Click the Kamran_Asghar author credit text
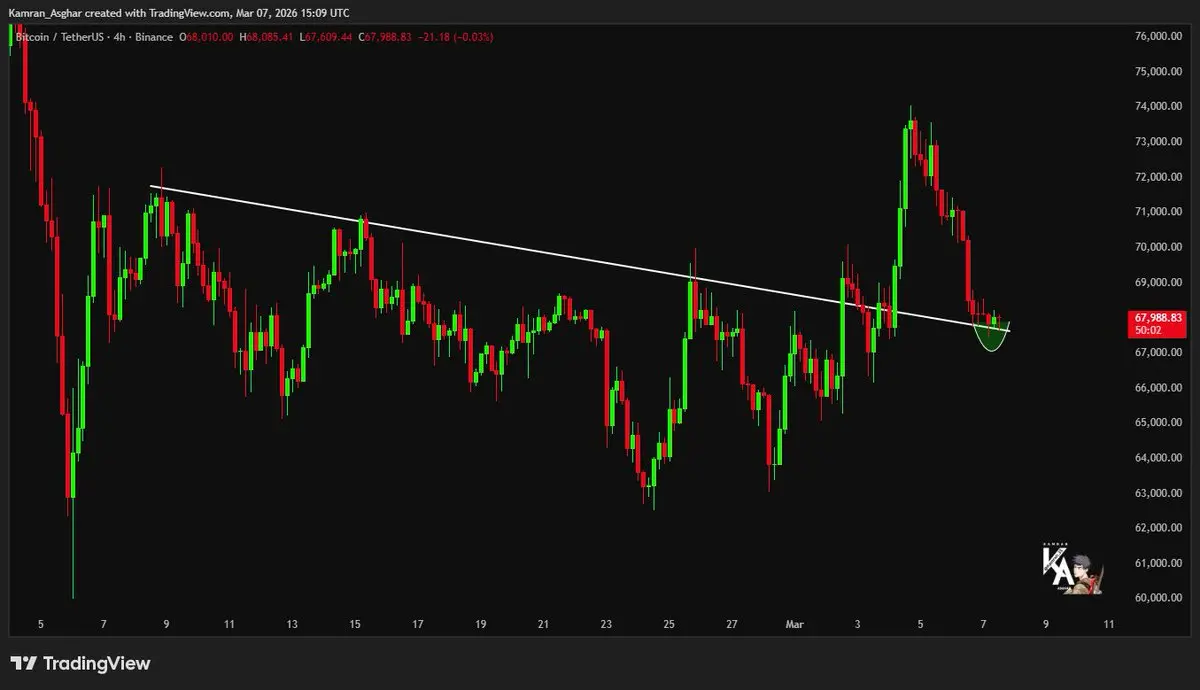Viewport: 1200px width, 690px height. [x=46, y=13]
